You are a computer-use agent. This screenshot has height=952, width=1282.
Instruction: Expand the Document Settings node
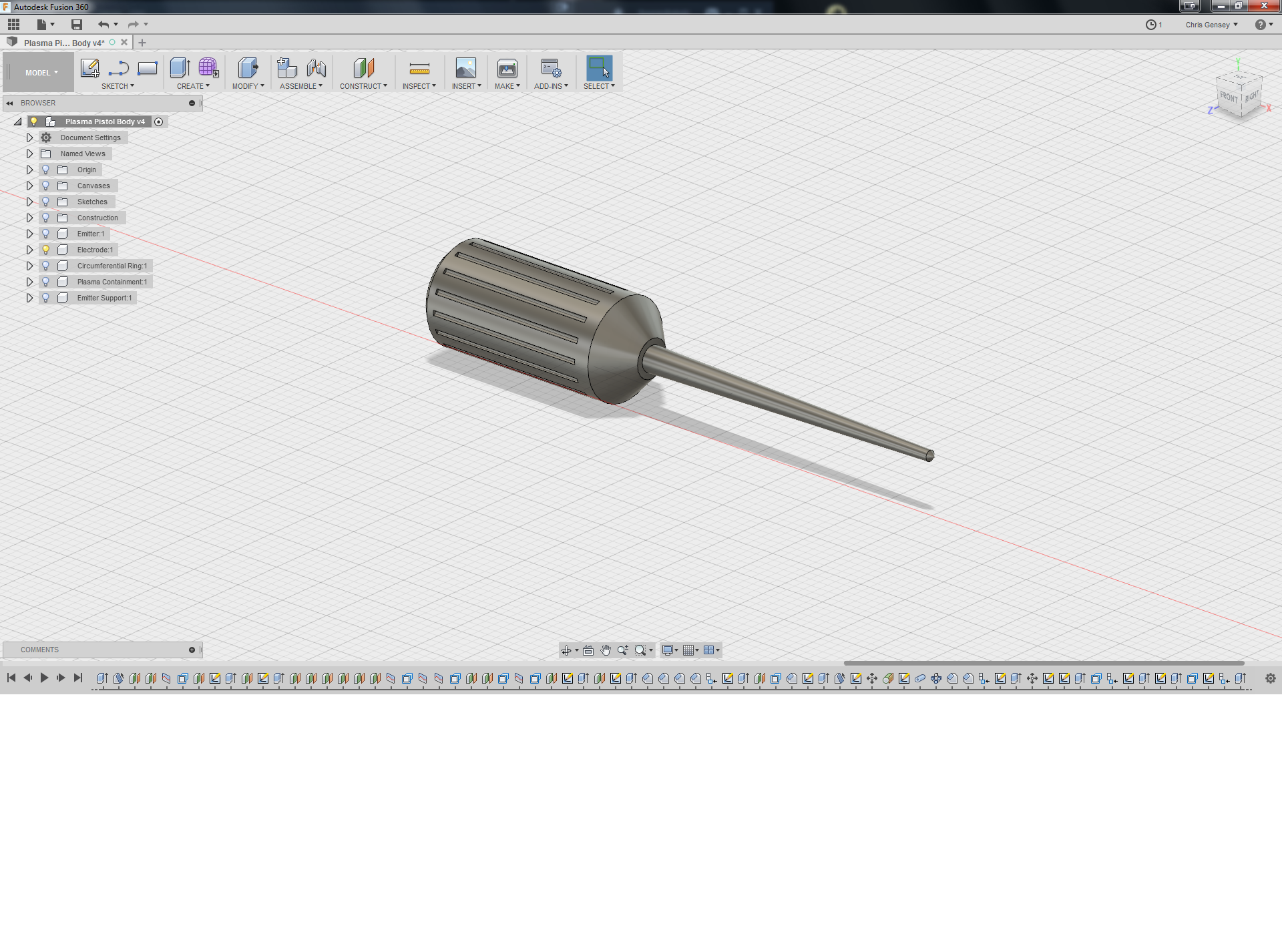point(29,138)
